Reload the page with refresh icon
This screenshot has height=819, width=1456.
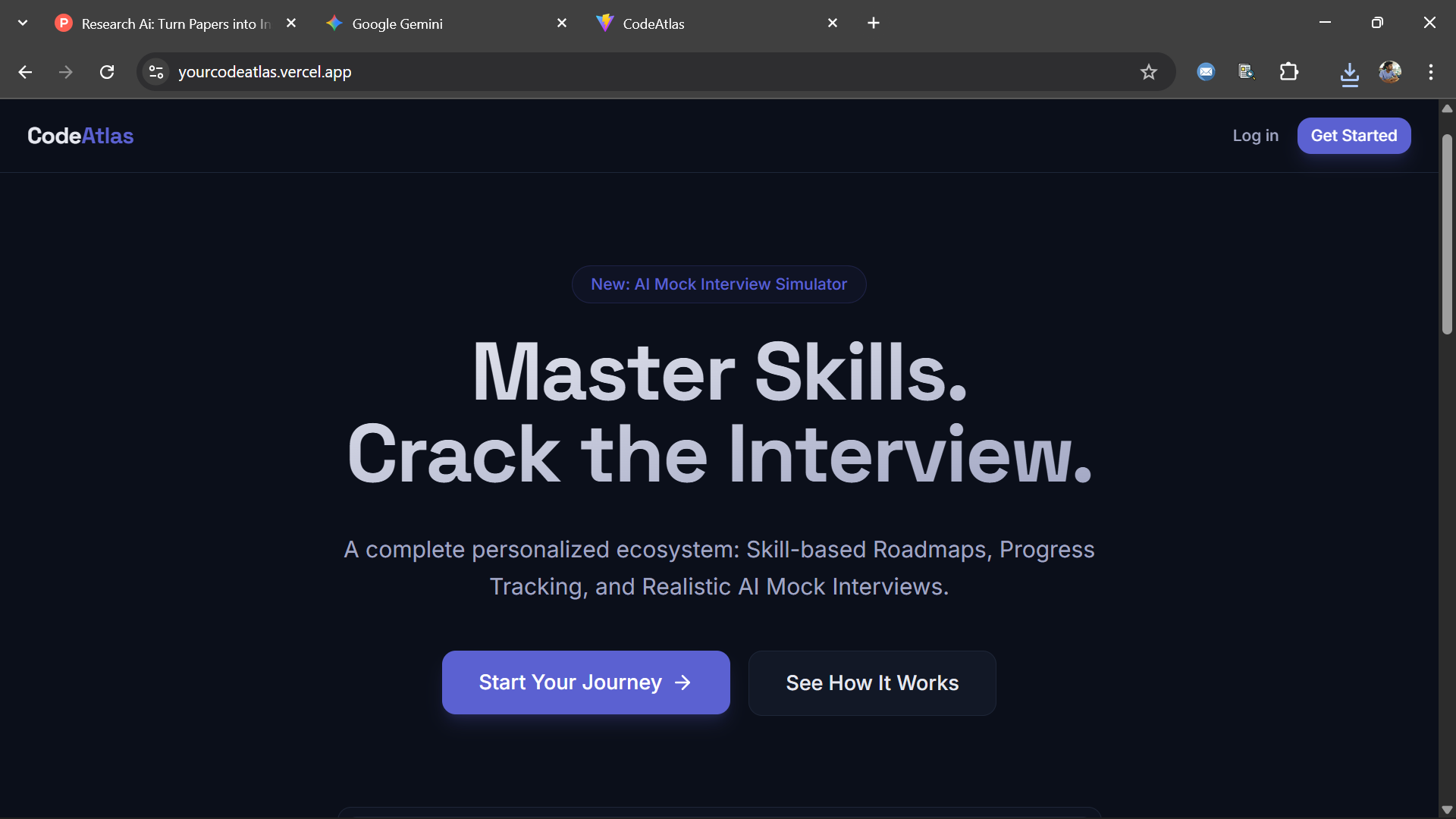[x=107, y=72]
